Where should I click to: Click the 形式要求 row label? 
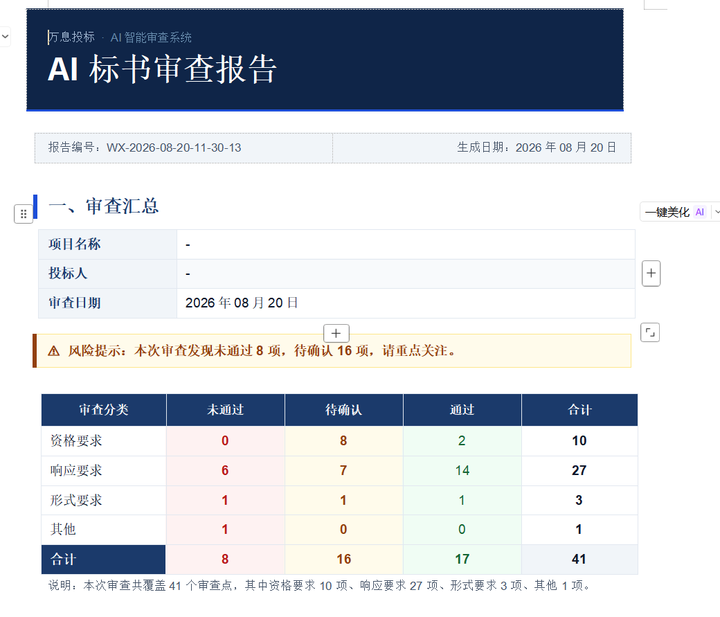76,500
